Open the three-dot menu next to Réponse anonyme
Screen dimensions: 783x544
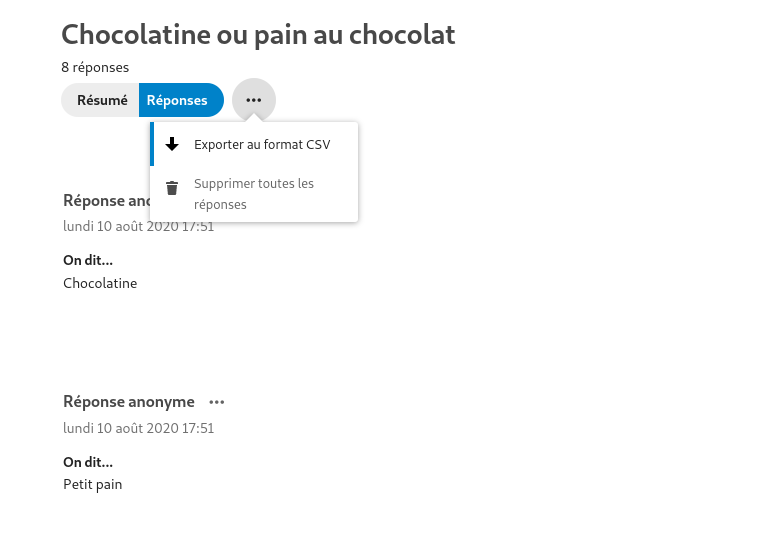(217, 402)
